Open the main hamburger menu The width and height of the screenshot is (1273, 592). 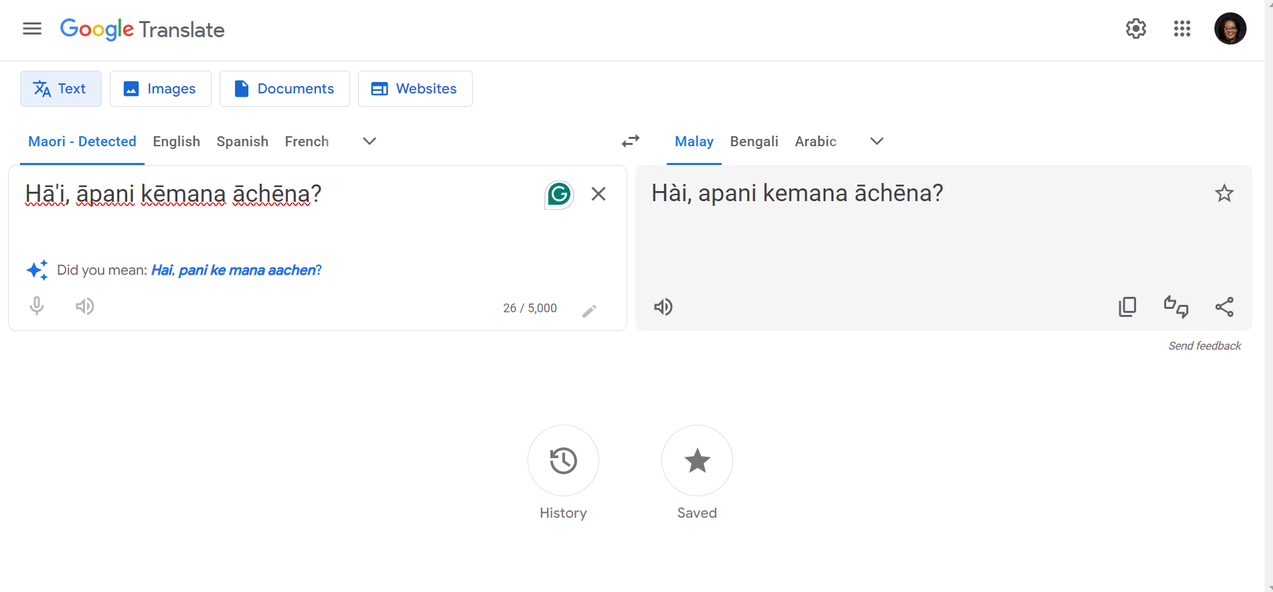pyautogui.click(x=32, y=29)
